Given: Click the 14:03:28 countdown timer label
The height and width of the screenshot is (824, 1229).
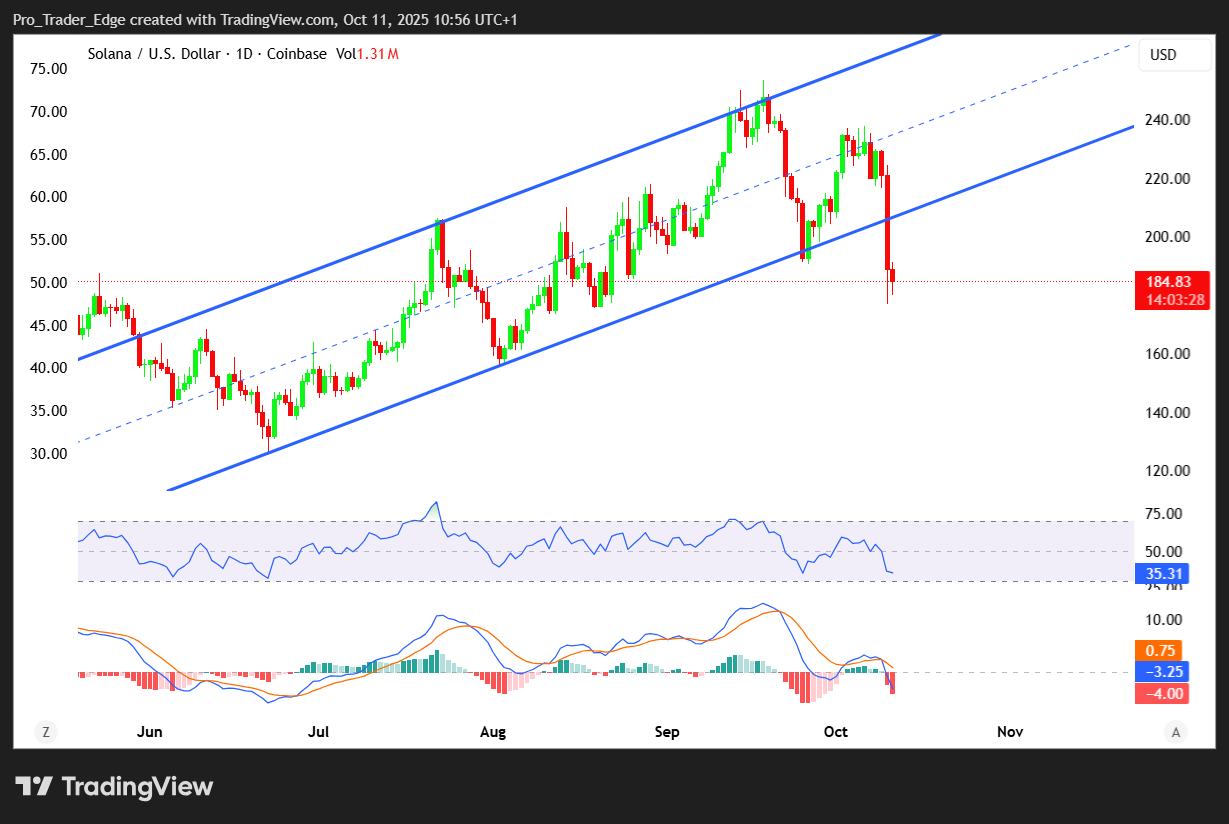Looking at the screenshot, I should 1172,300.
